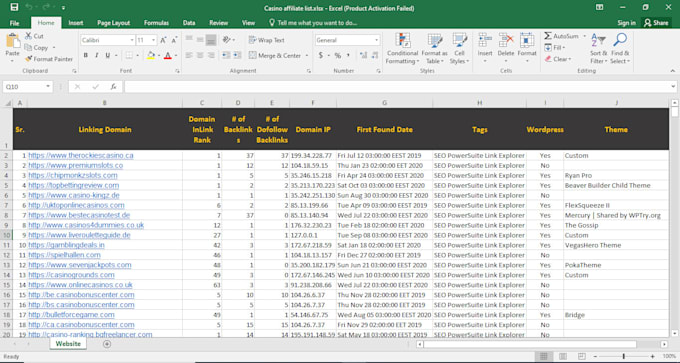This screenshot has width=680, height=363.
Task: Switch to the Data tab
Action: (189, 23)
